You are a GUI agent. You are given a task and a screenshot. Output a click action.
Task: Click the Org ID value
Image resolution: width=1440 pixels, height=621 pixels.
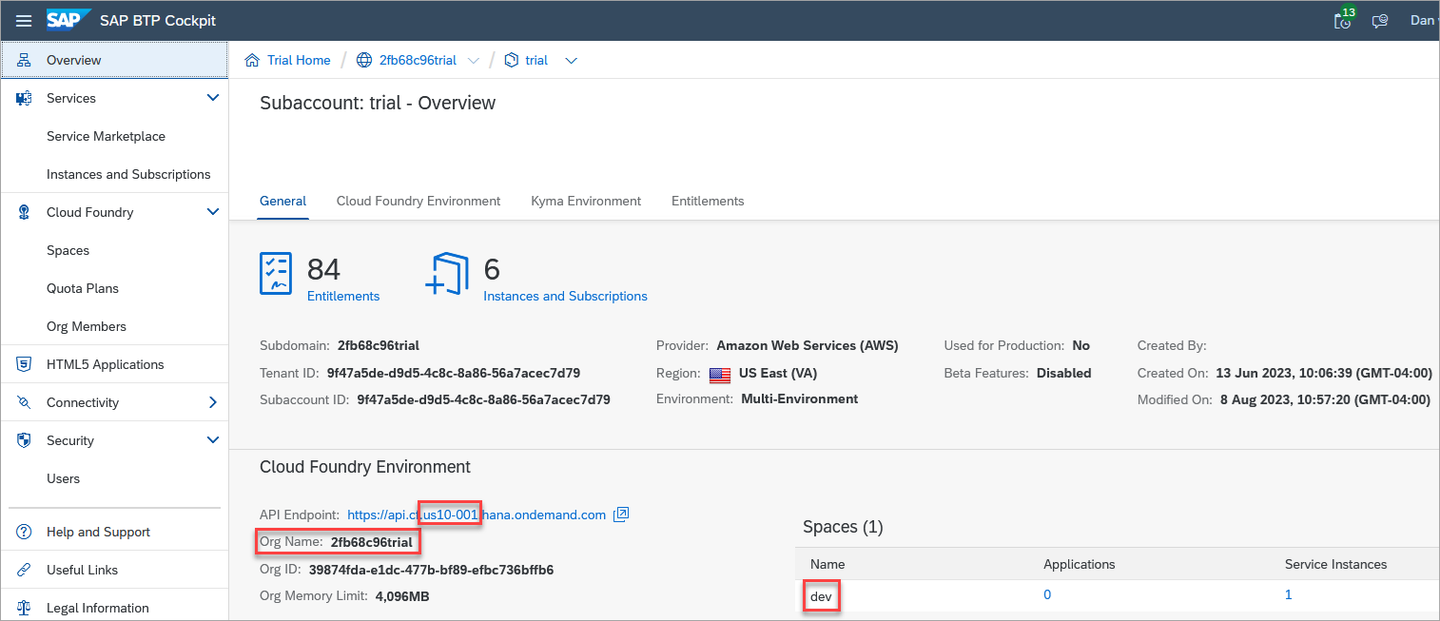(431, 569)
